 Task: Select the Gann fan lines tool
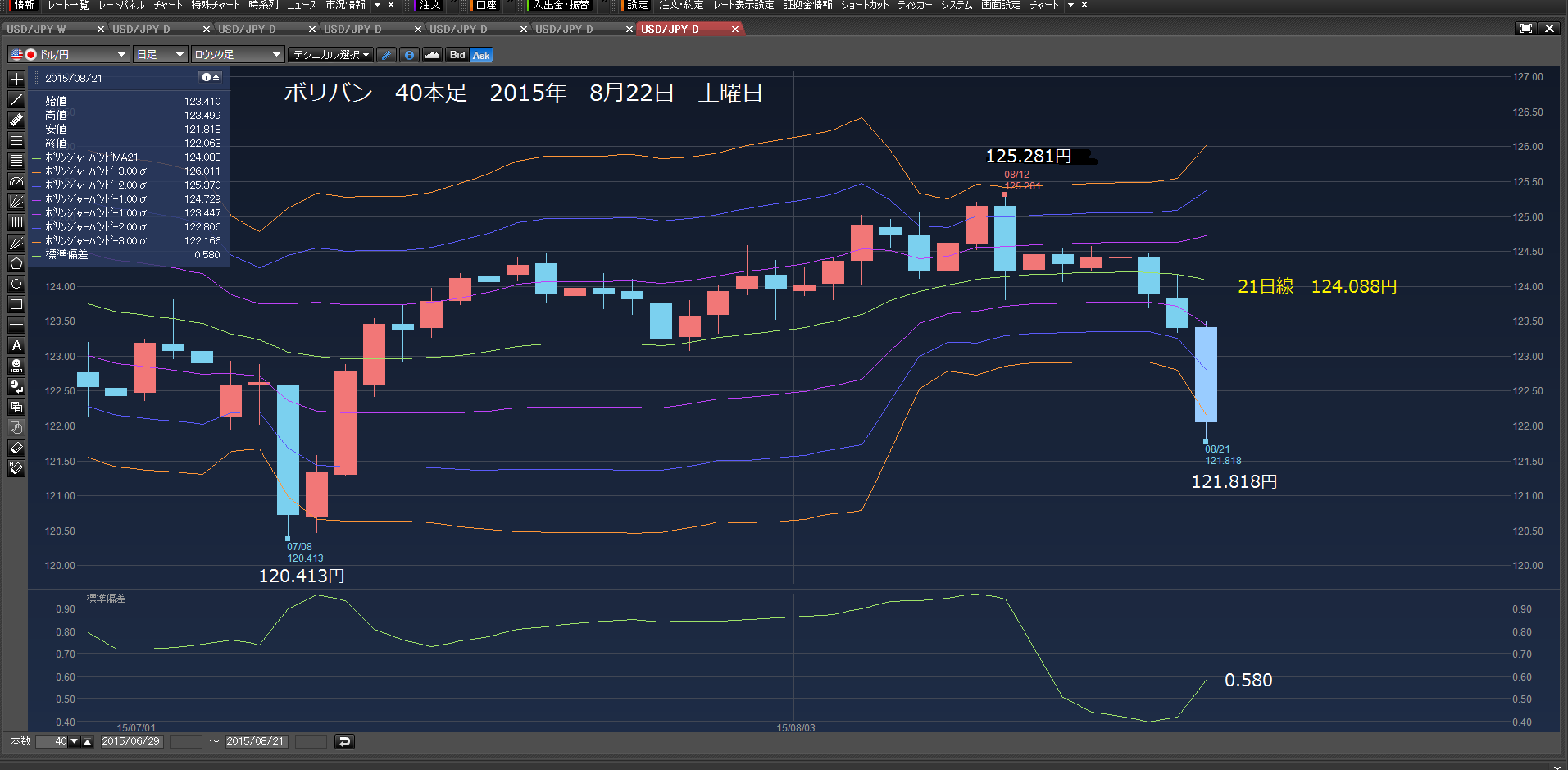click(x=16, y=243)
